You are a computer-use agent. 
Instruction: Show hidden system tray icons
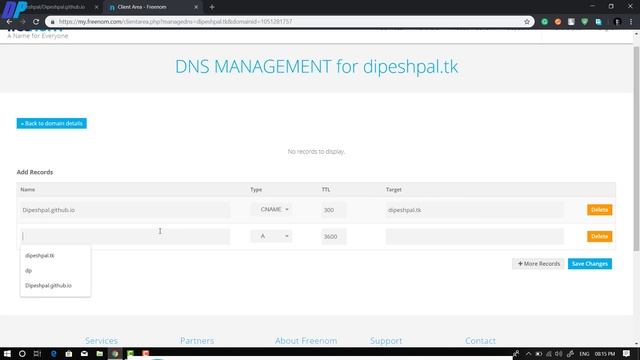[x=528, y=353]
